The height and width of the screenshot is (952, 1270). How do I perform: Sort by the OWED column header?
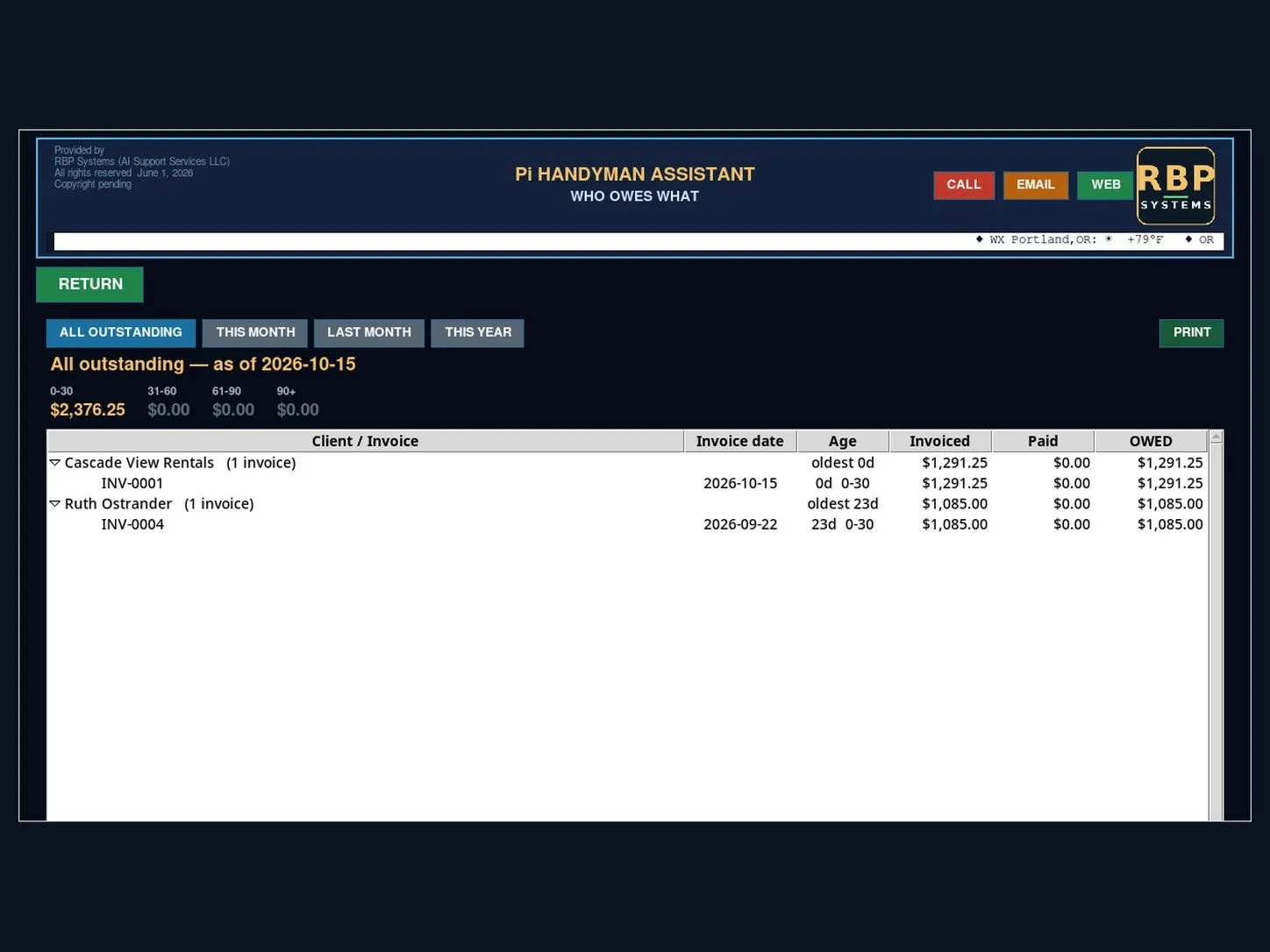pyautogui.click(x=1151, y=441)
